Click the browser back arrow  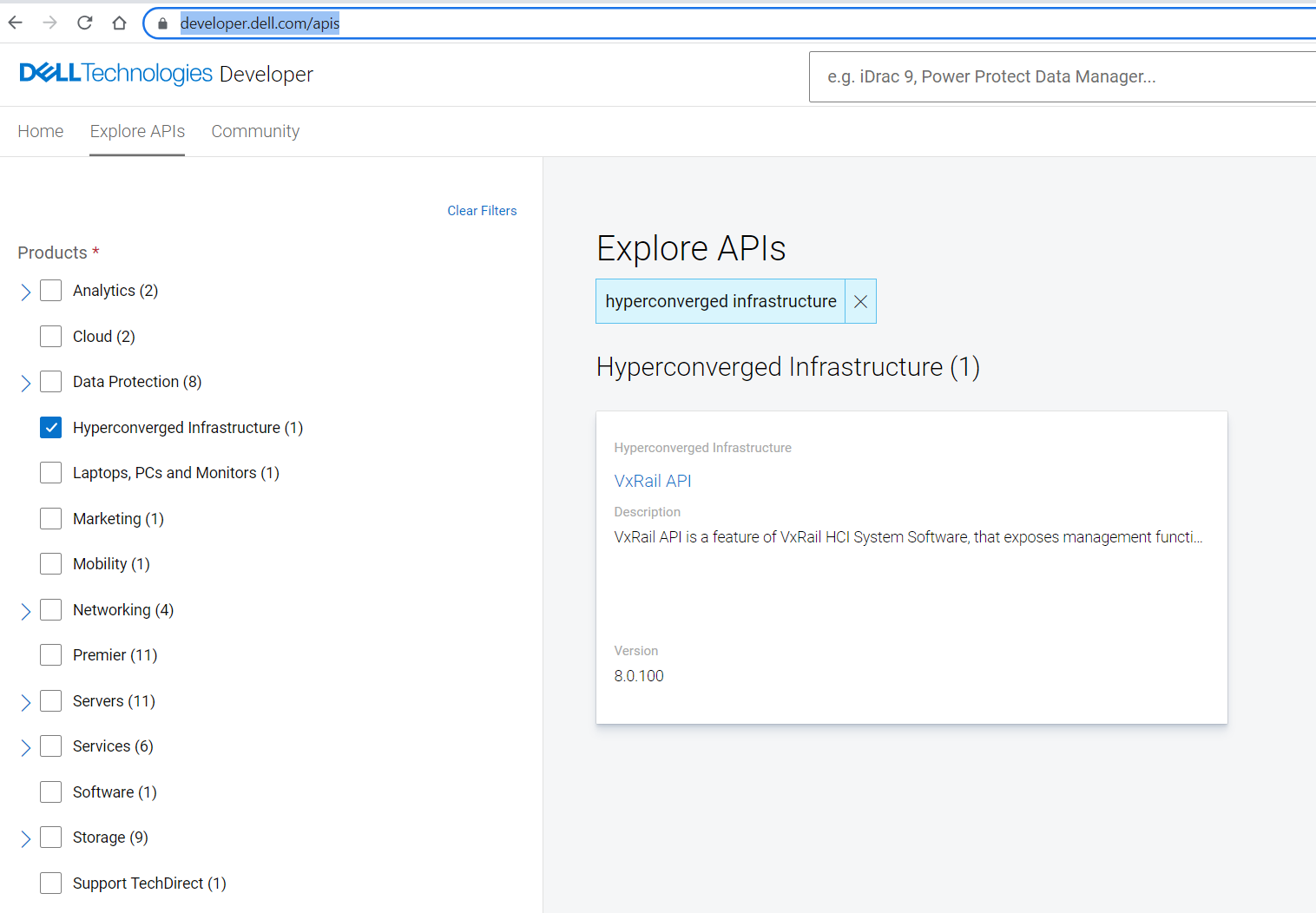coord(15,23)
